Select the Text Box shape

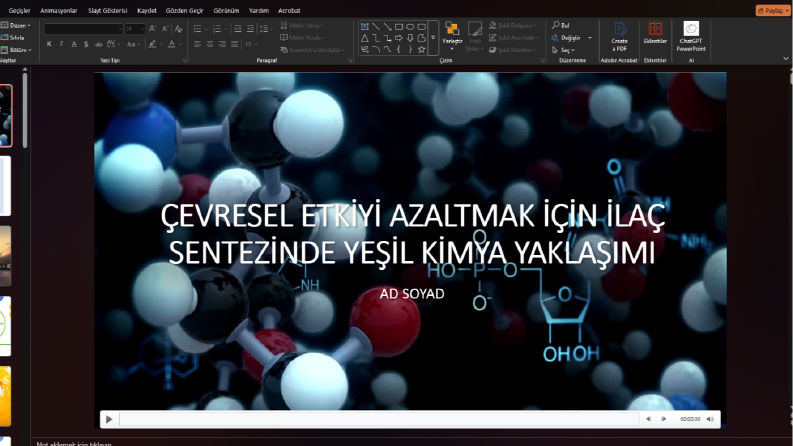pos(364,26)
